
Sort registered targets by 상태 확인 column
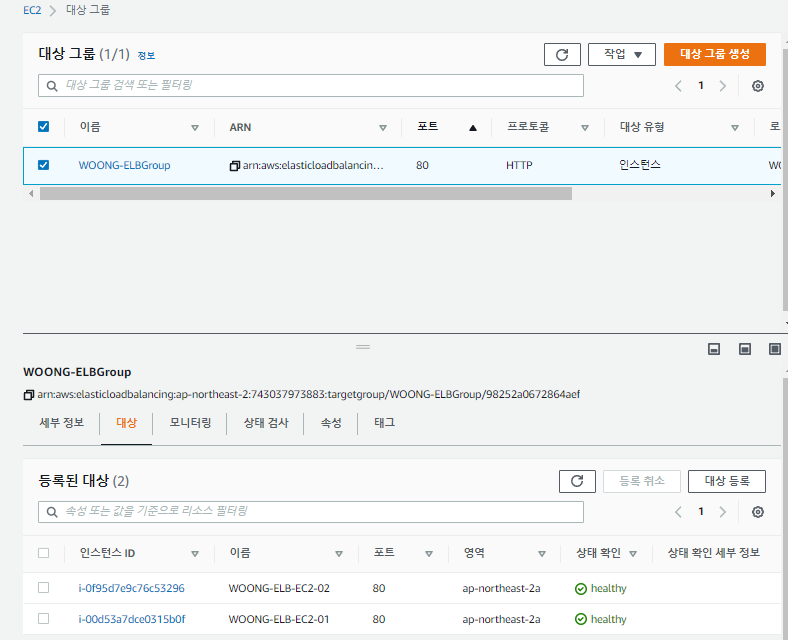pos(633,554)
